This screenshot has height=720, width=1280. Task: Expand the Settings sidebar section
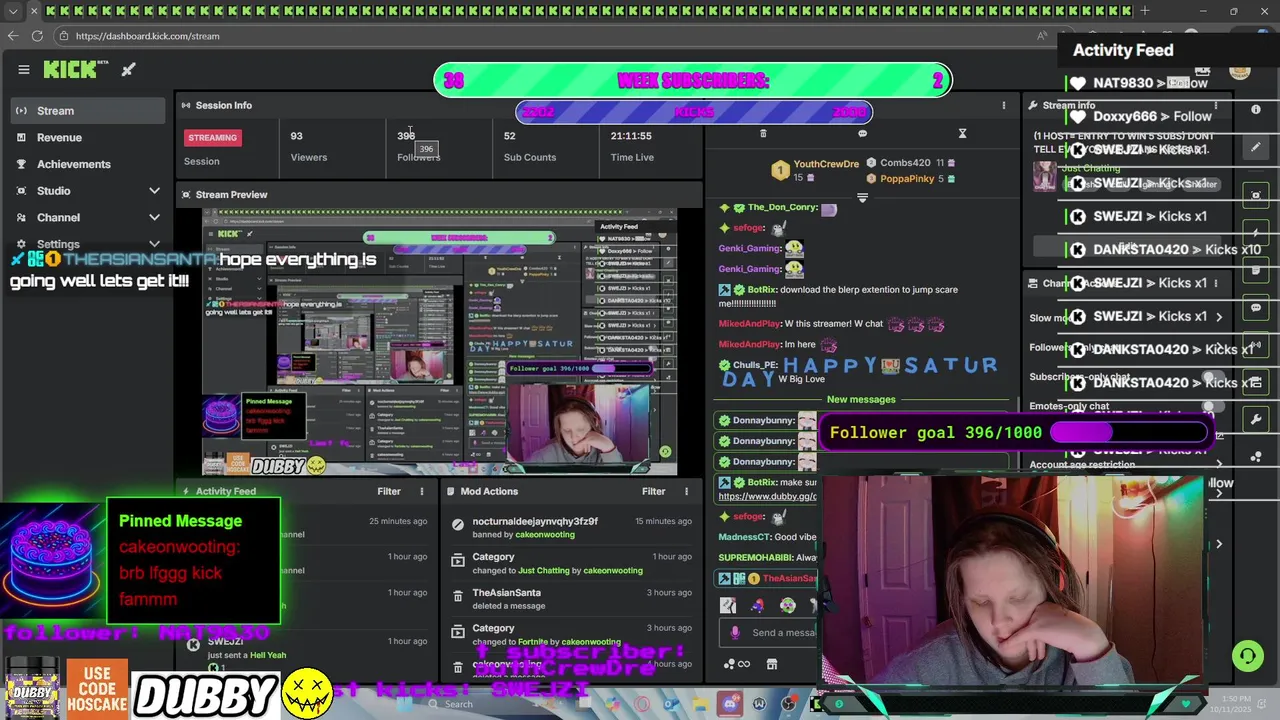pyautogui.click(x=154, y=244)
